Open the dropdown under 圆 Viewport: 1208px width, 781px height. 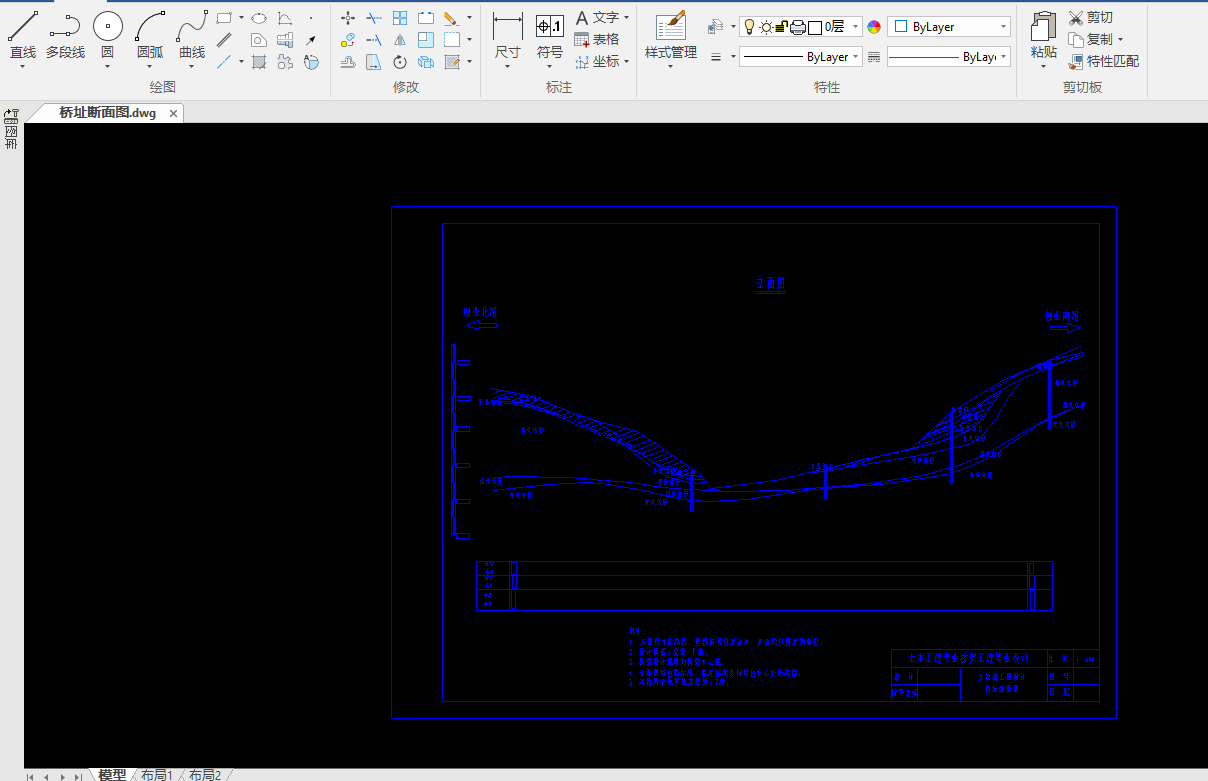[x=107, y=67]
